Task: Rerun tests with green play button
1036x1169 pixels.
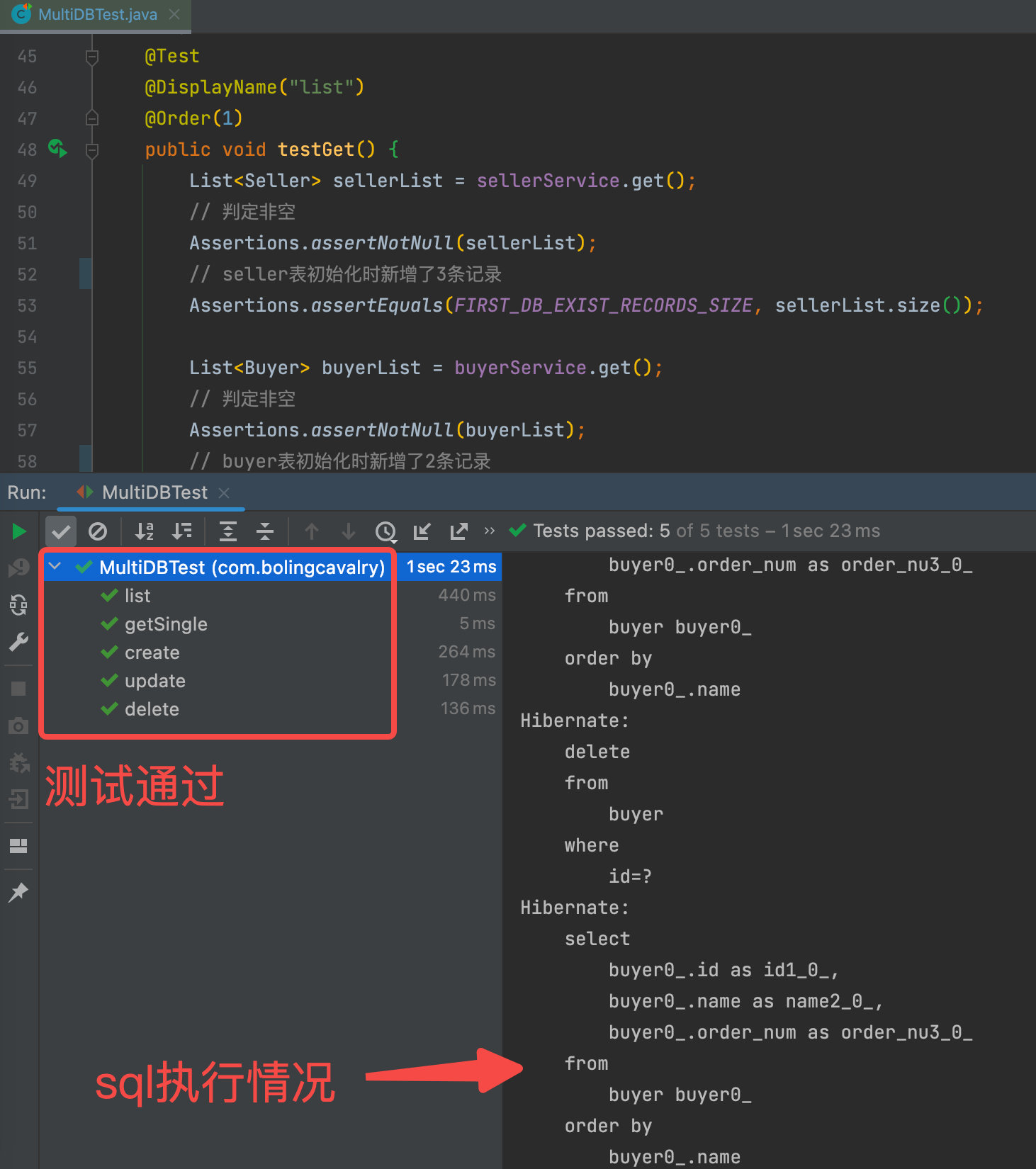Action: (19, 531)
